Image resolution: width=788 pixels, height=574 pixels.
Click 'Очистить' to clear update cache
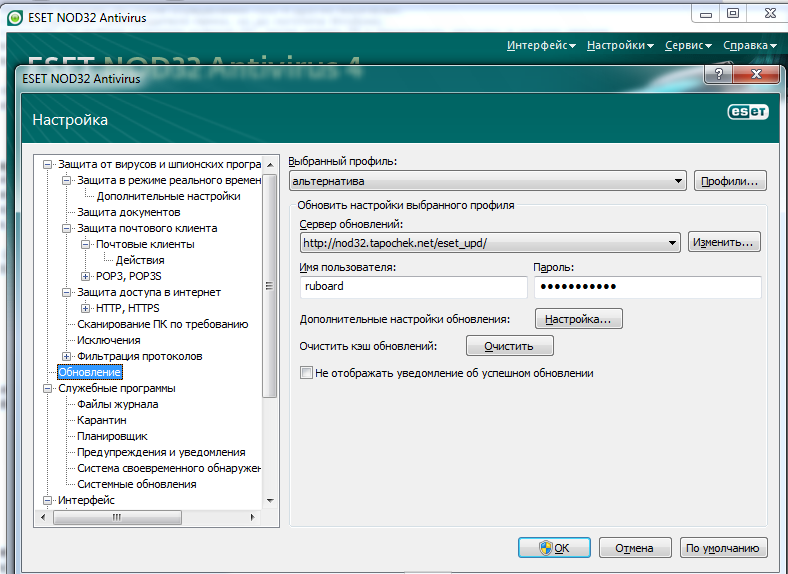pyautogui.click(x=510, y=346)
